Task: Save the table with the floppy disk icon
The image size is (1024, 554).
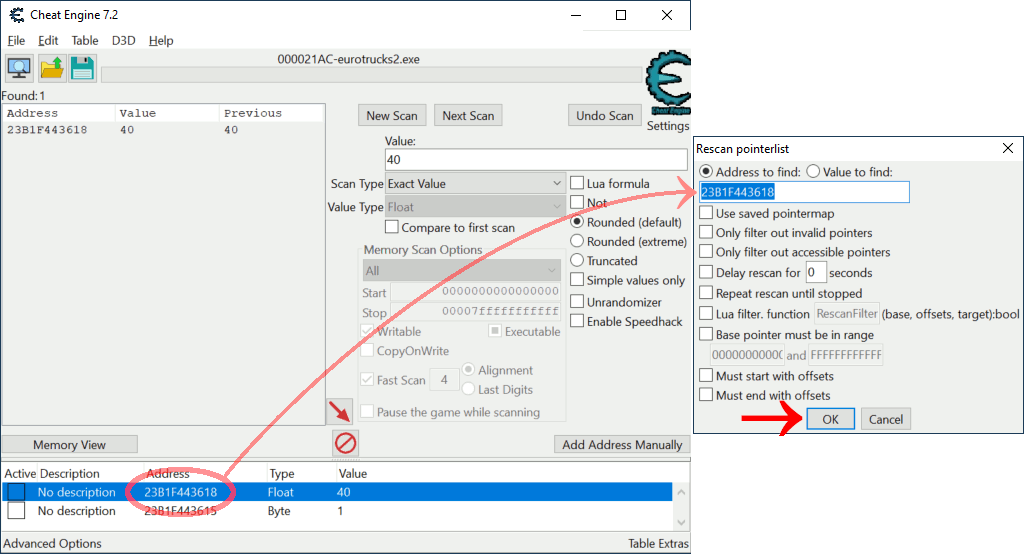Action: tap(82, 68)
